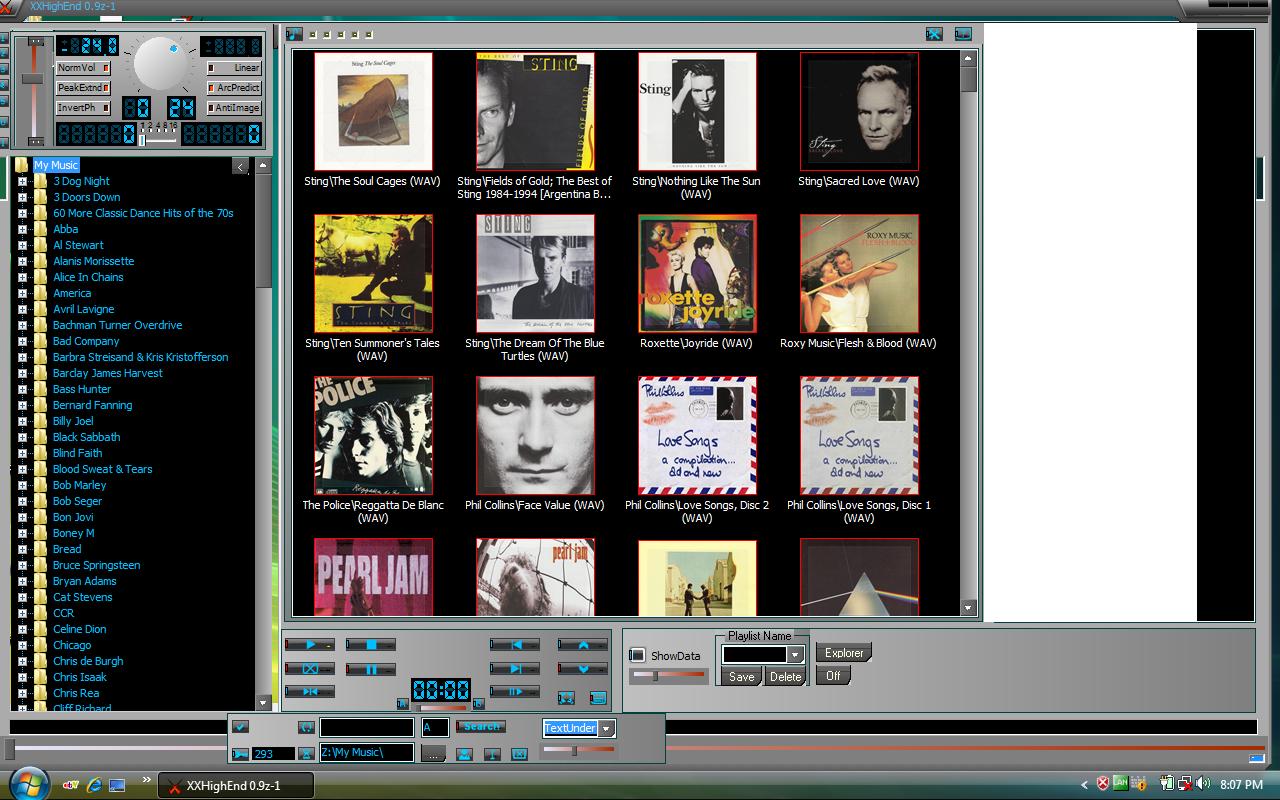Viewport: 1280px width, 800px height.
Task: Click the crossed-box unload button under Play
Action: point(310,668)
